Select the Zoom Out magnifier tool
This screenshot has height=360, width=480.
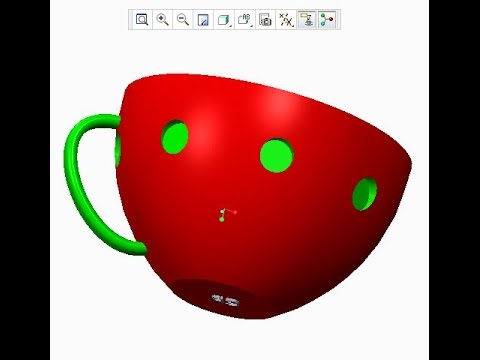[x=183, y=20]
